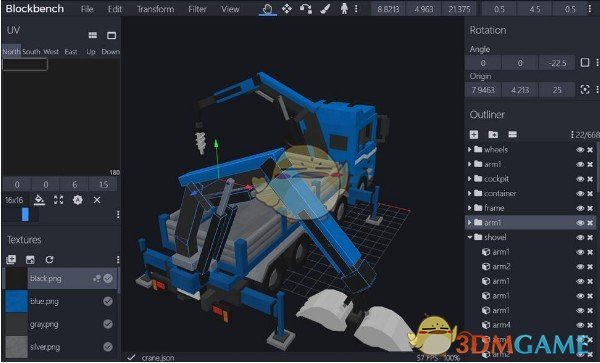
Task: Switch to the West UV face tab
Action: [x=51, y=52]
